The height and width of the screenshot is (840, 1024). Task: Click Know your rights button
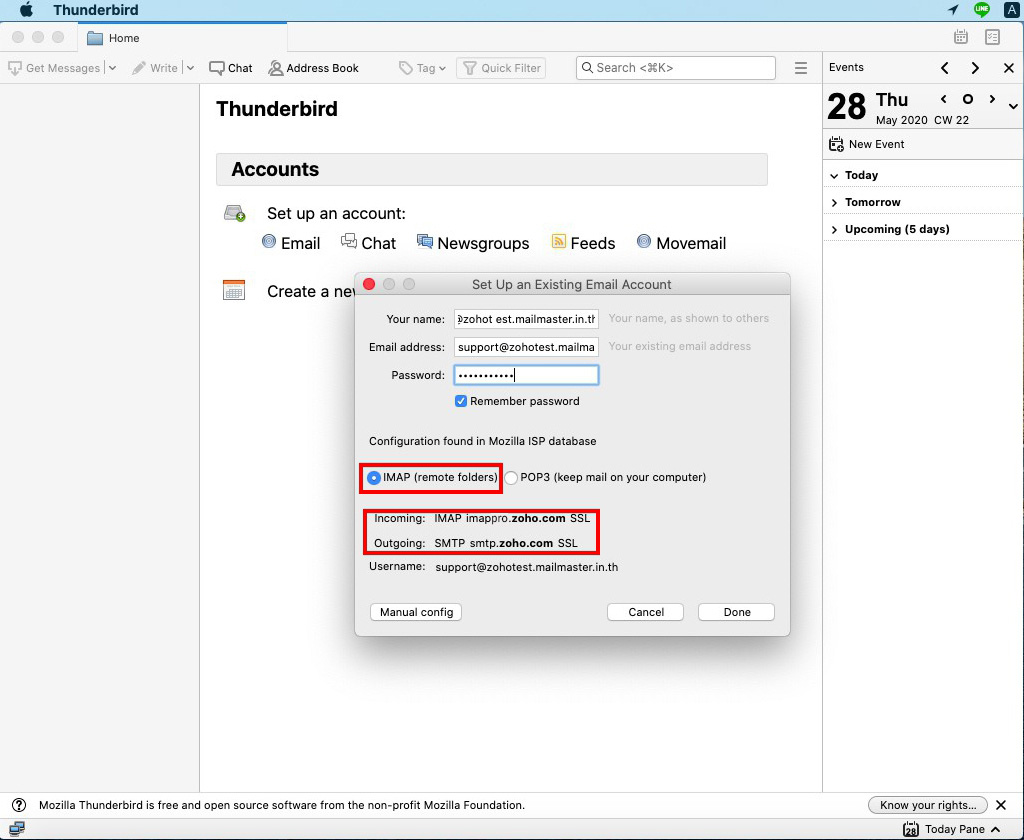(927, 805)
